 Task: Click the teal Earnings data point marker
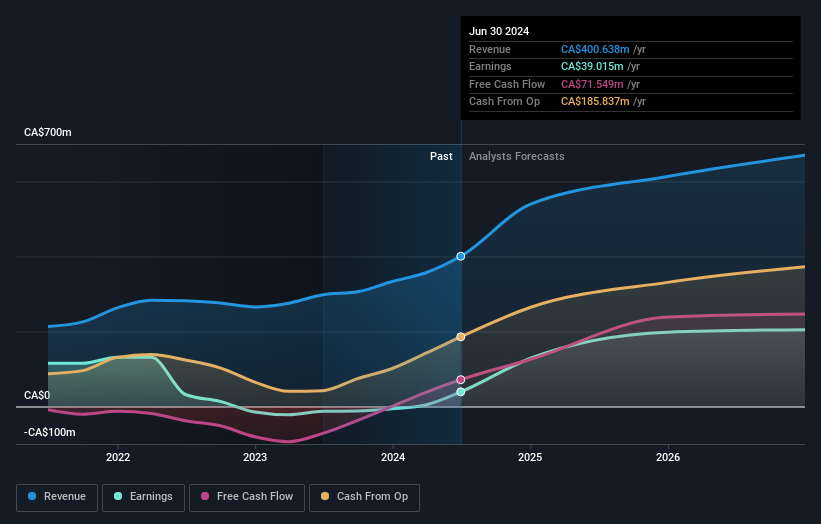tap(461, 392)
